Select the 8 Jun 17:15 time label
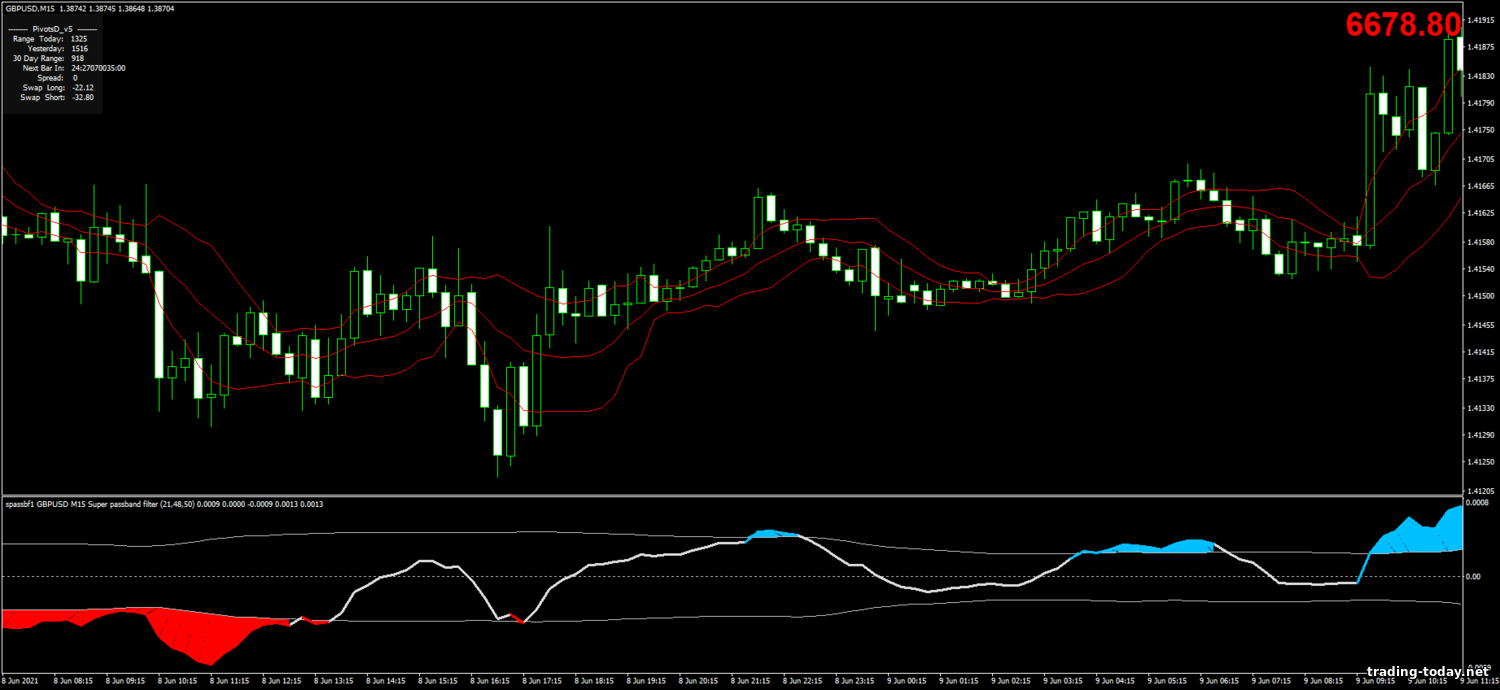 [x=545, y=680]
